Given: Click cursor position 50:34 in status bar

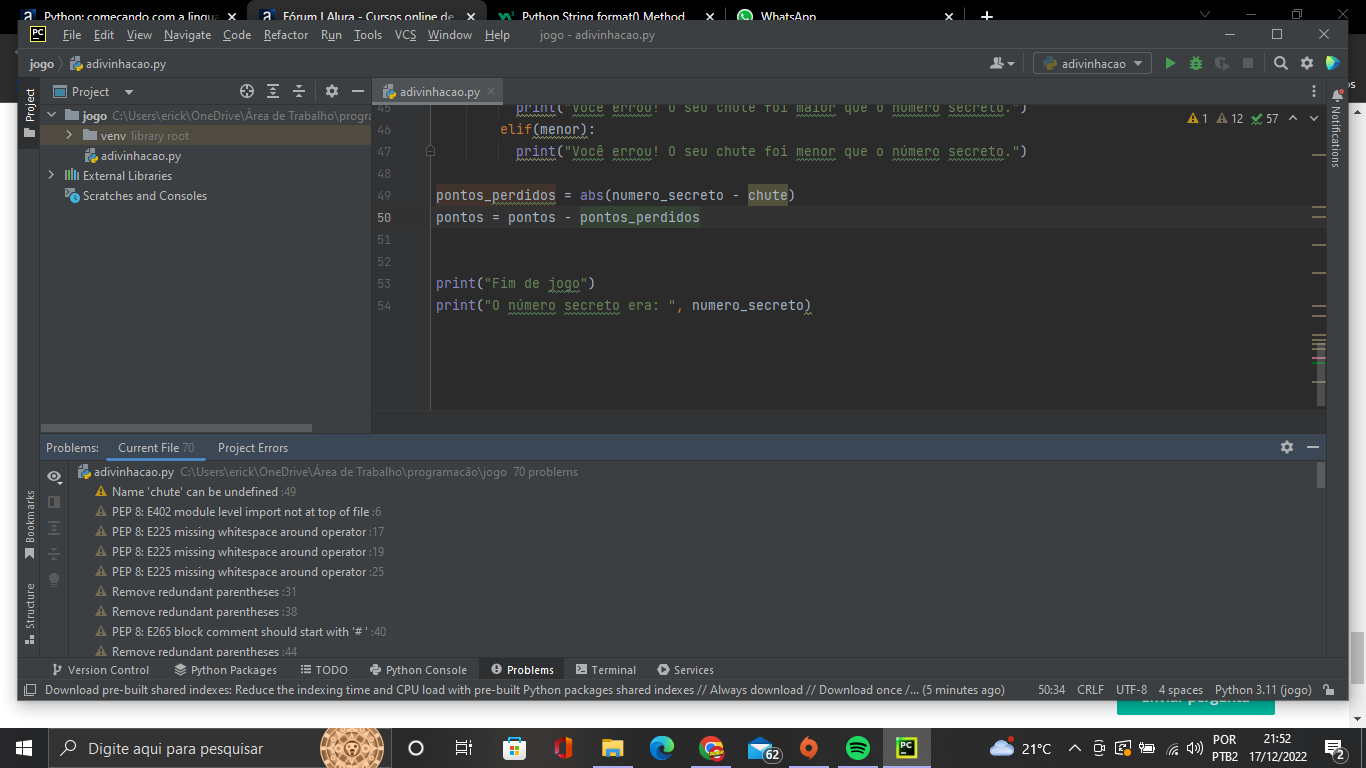Looking at the screenshot, I should click(x=1051, y=690).
